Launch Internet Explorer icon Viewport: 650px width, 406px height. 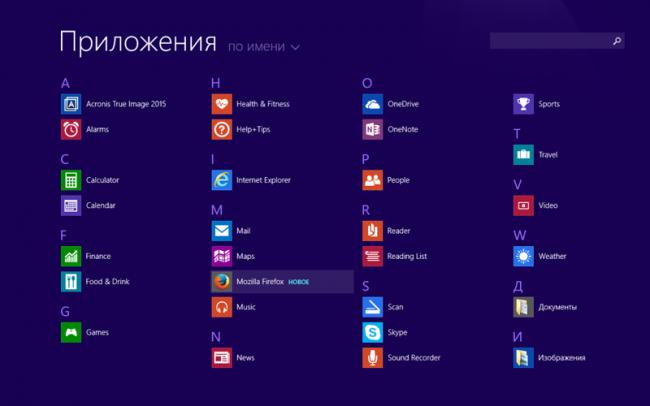(x=222, y=180)
